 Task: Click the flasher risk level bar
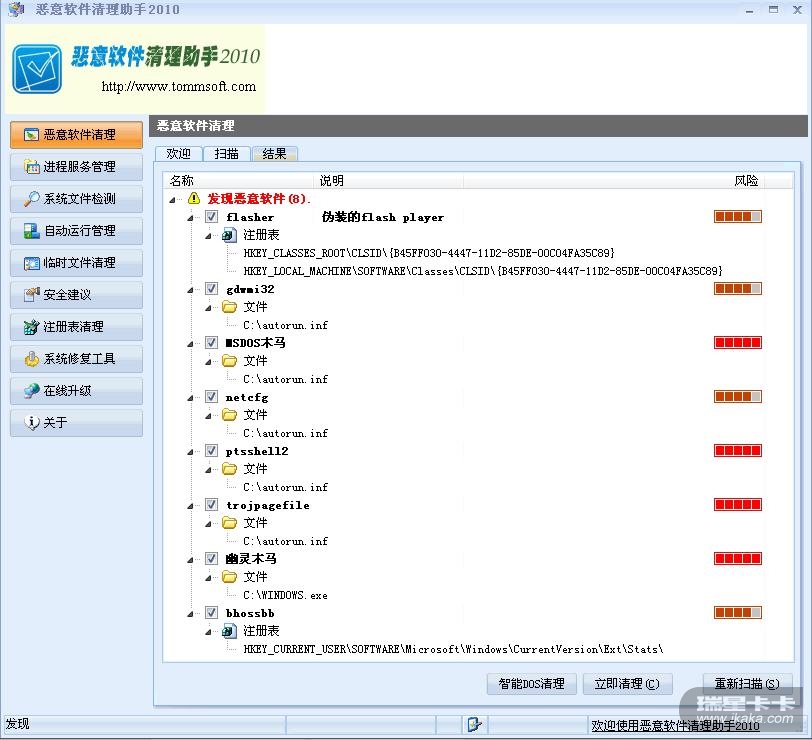coord(737,216)
